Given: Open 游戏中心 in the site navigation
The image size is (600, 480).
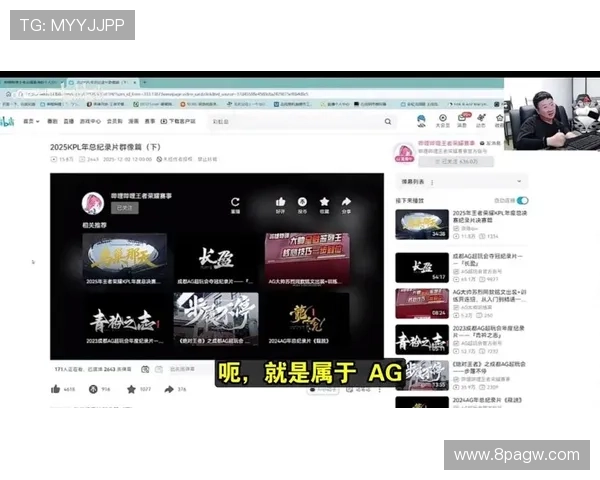Looking at the screenshot, I should (90, 121).
